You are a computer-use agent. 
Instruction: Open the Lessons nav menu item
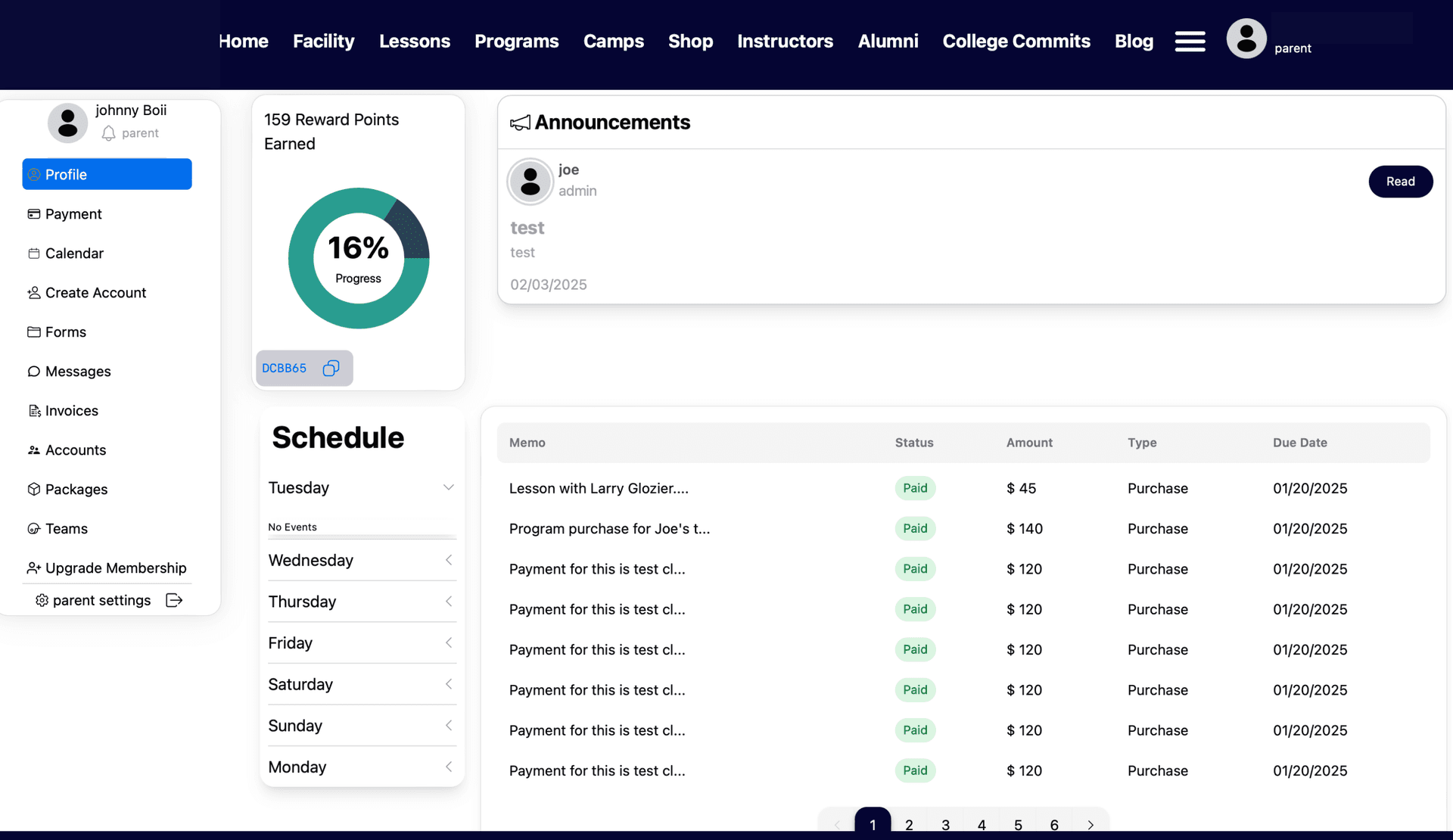tap(414, 42)
